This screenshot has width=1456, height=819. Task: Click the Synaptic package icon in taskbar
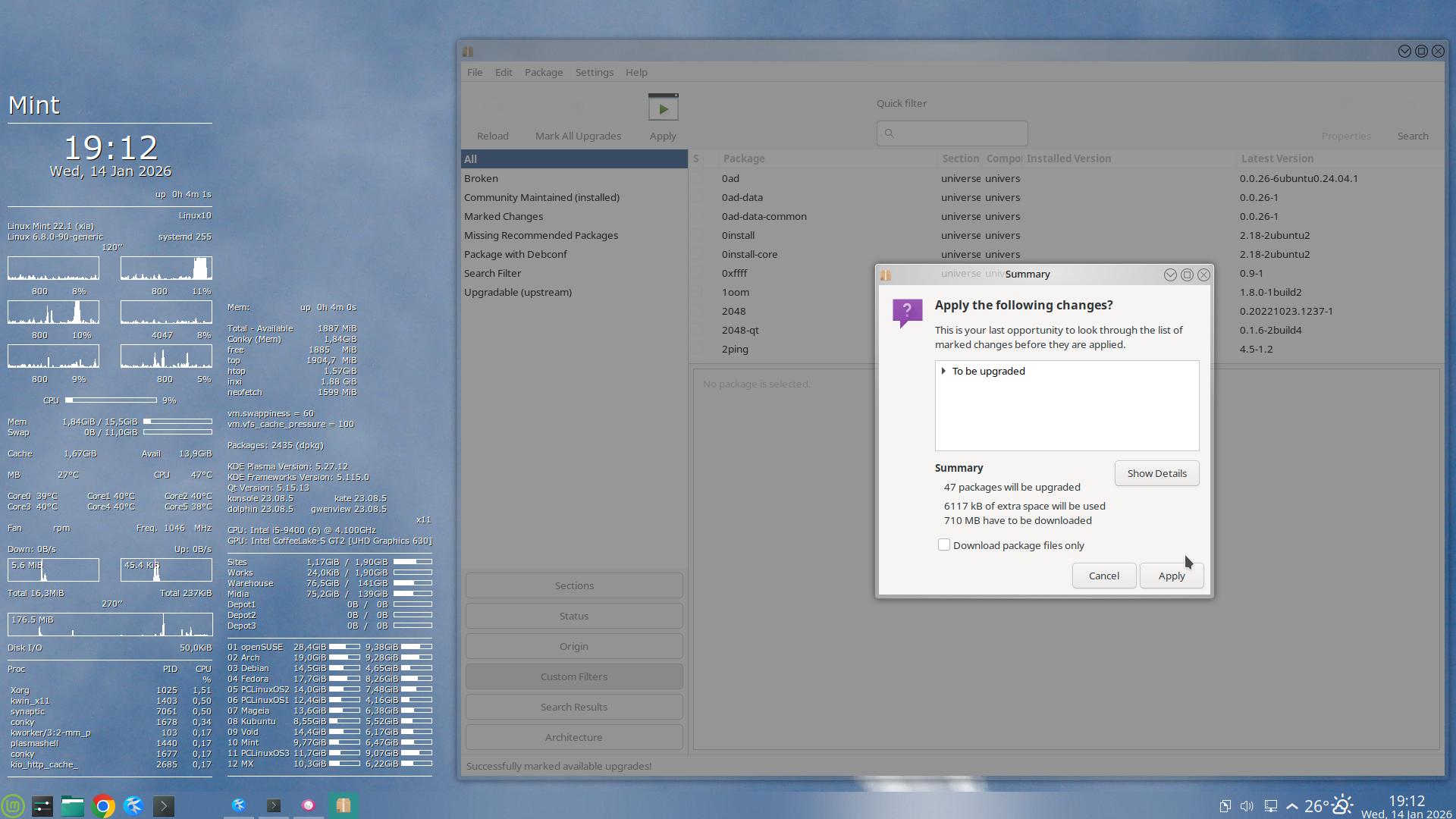(343, 805)
